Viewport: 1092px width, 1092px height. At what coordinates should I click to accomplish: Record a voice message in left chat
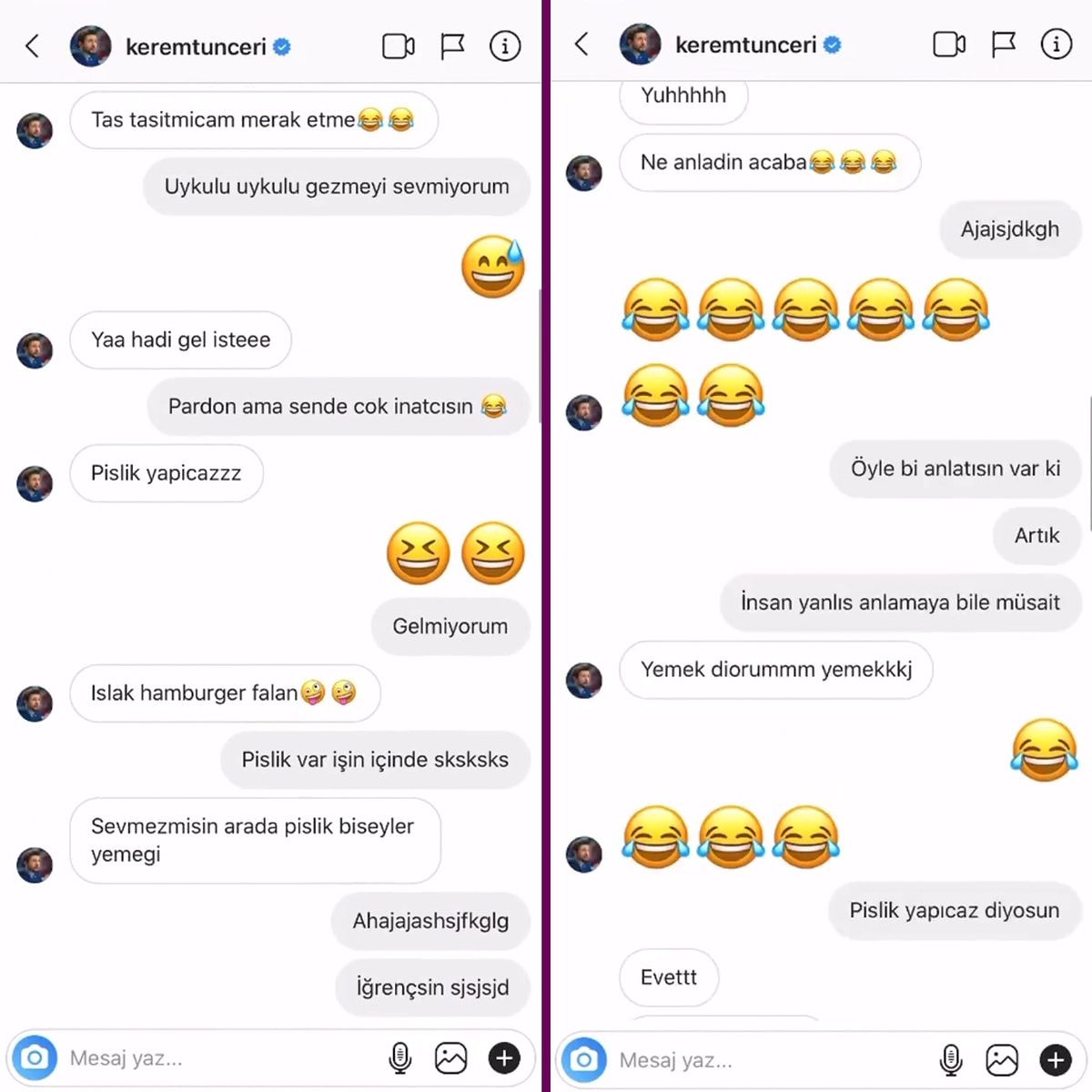click(x=399, y=1057)
